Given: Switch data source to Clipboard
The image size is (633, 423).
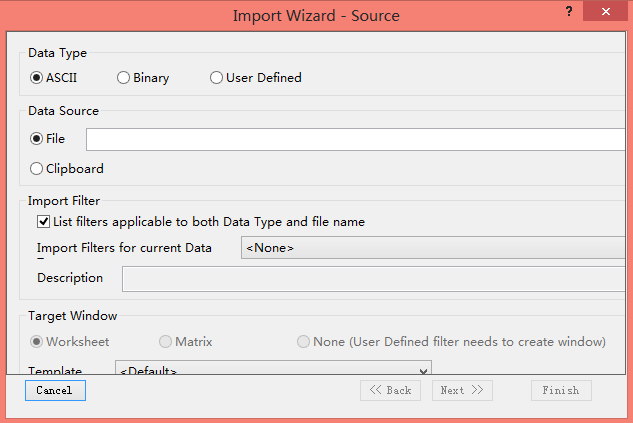Looking at the screenshot, I should click(x=37, y=169).
